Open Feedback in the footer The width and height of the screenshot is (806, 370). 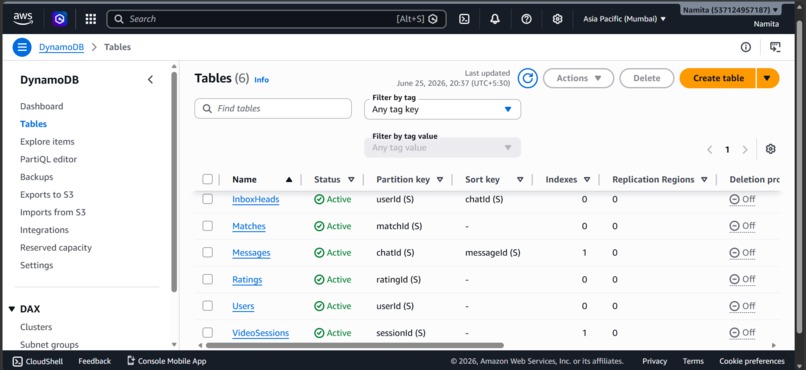(x=95, y=361)
